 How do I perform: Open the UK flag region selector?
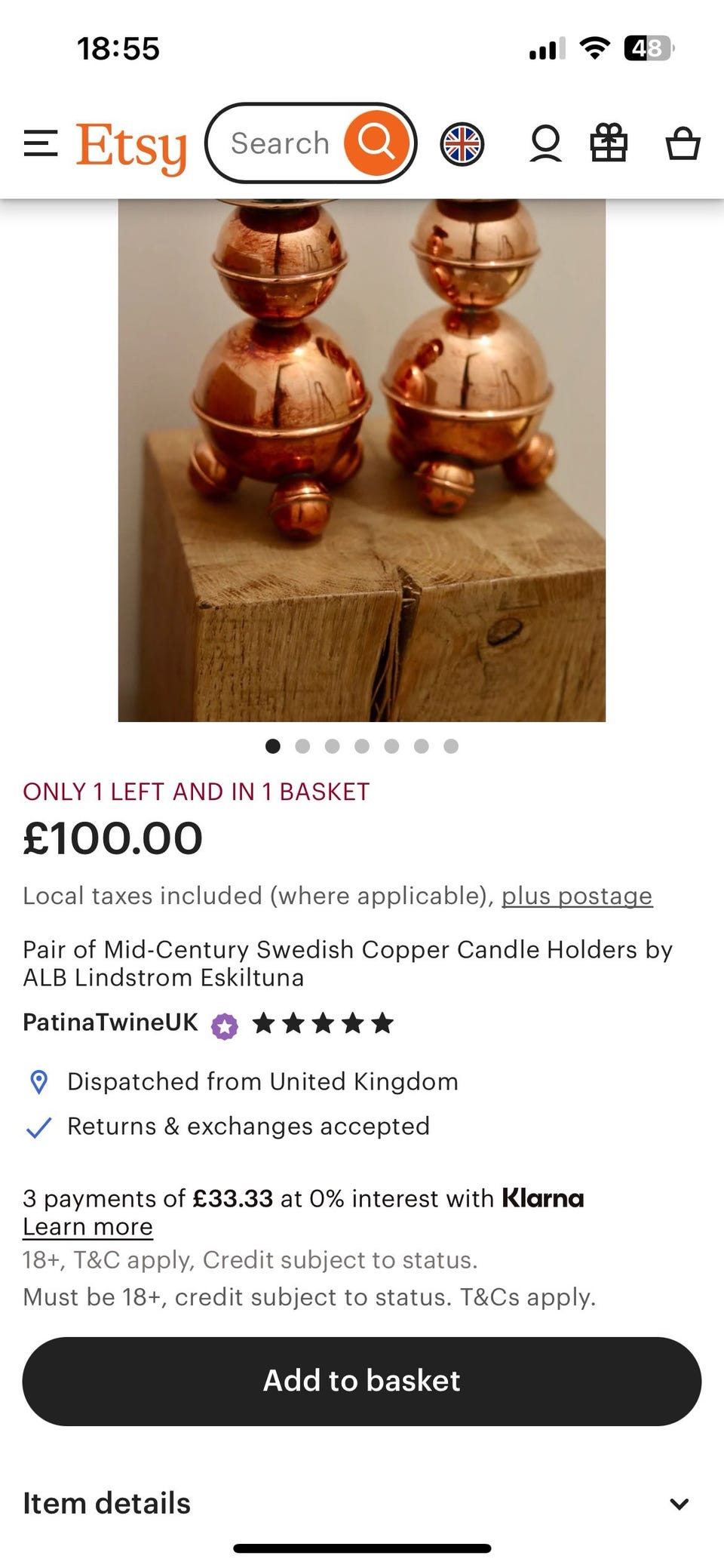462,143
